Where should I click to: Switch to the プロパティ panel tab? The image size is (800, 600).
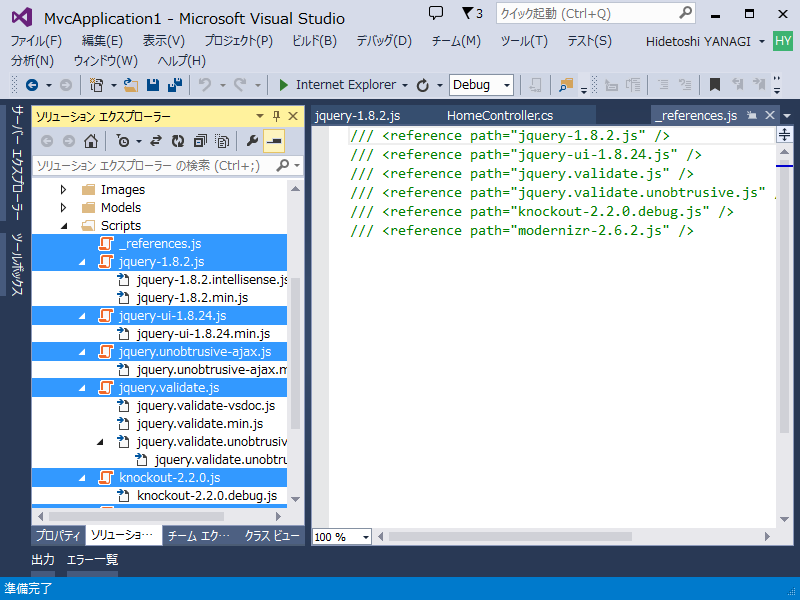[x=58, y=535]
